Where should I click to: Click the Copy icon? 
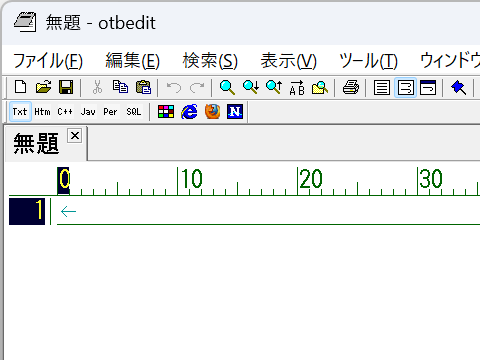point(120,87)
